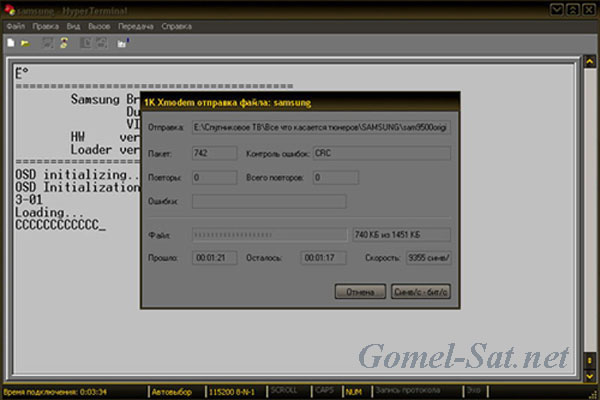Click the Прошло elapsed time 00:01:21
The width and height of the screenshot is (600, 400).
[214, 258]
